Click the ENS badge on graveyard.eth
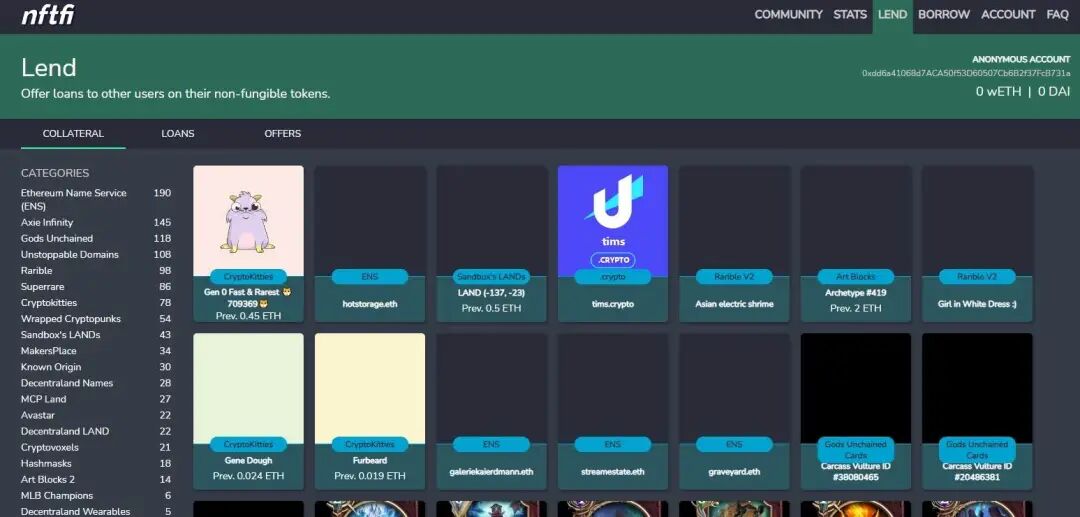 coord(734,445)
